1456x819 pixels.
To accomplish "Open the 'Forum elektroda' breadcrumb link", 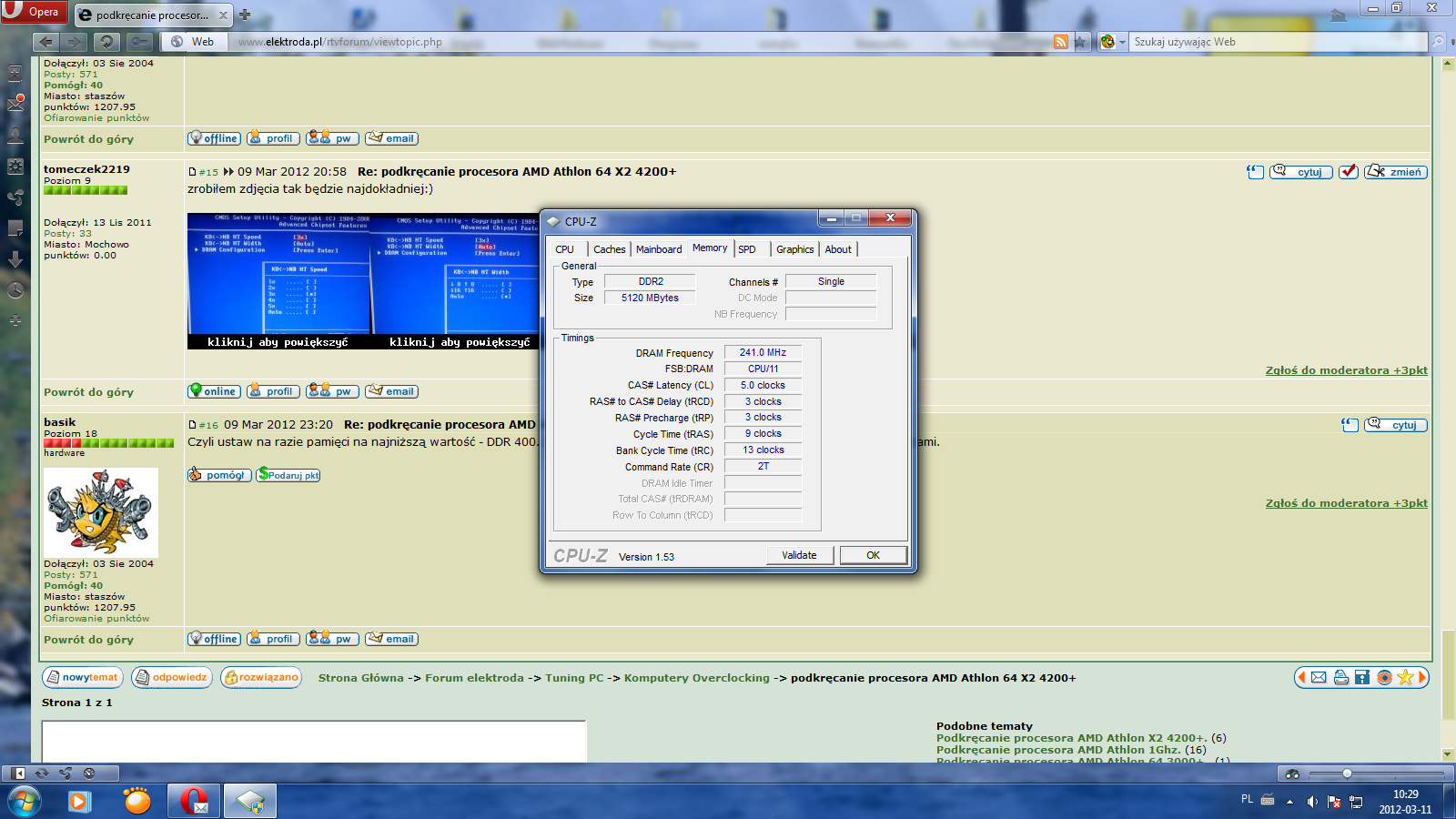I will 474,678.
